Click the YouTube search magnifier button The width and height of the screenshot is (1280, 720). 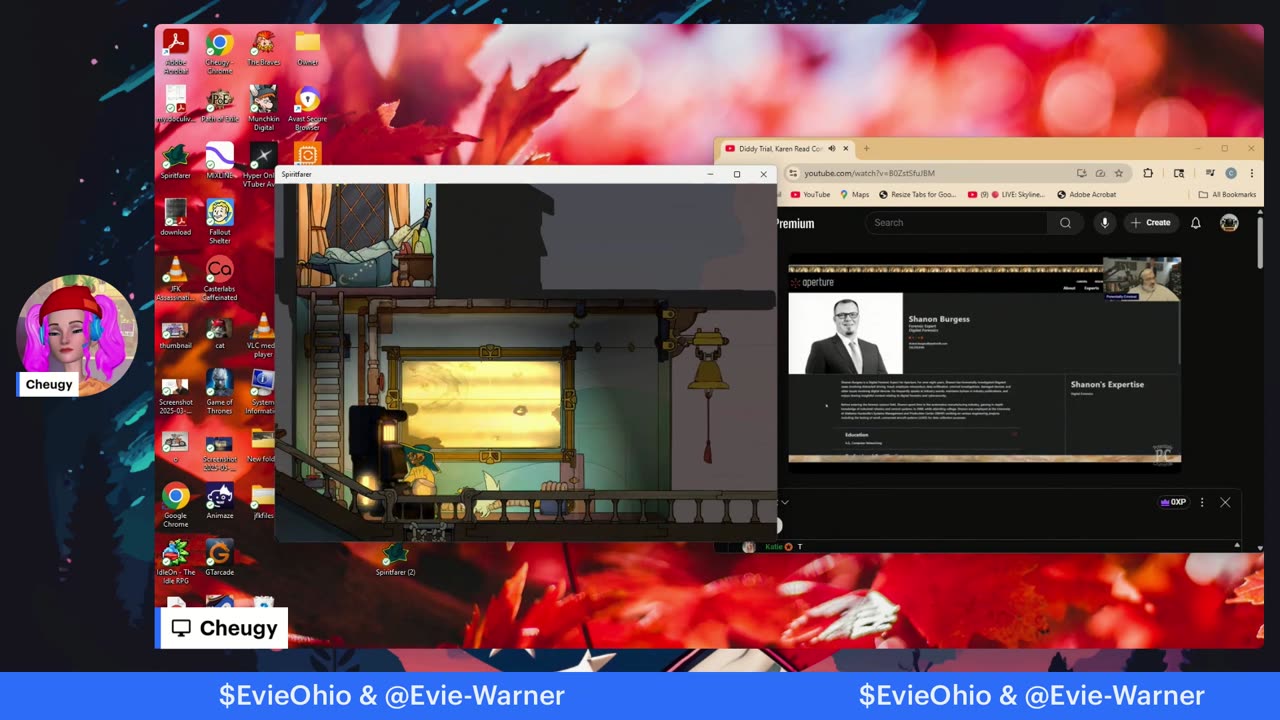[x=1066, y=223]
